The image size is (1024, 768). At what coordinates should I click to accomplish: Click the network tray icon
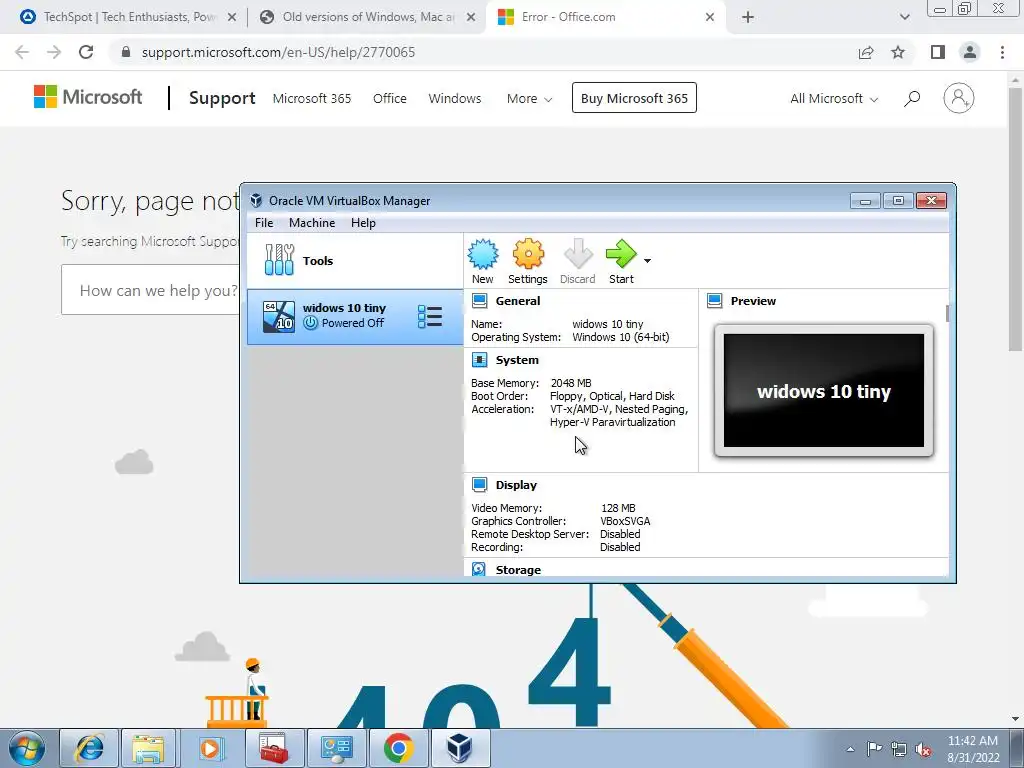pos(899,749)
